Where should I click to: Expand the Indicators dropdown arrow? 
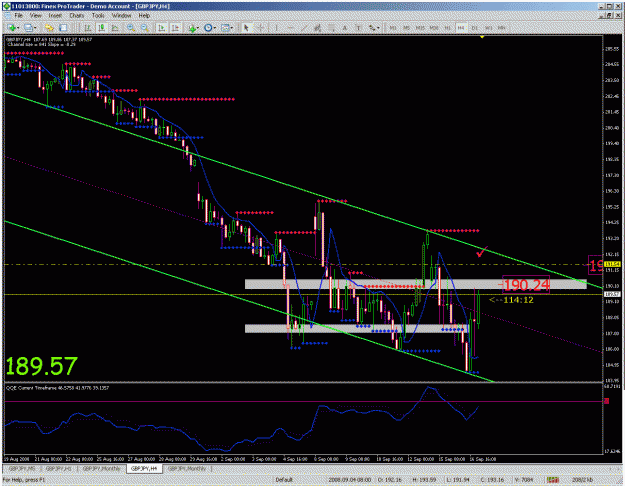[x=199, y=28]
